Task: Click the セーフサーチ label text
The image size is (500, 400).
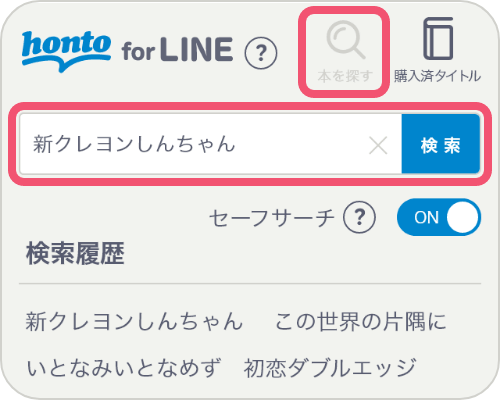Action: pyautogui.click(x=272, y=218)
